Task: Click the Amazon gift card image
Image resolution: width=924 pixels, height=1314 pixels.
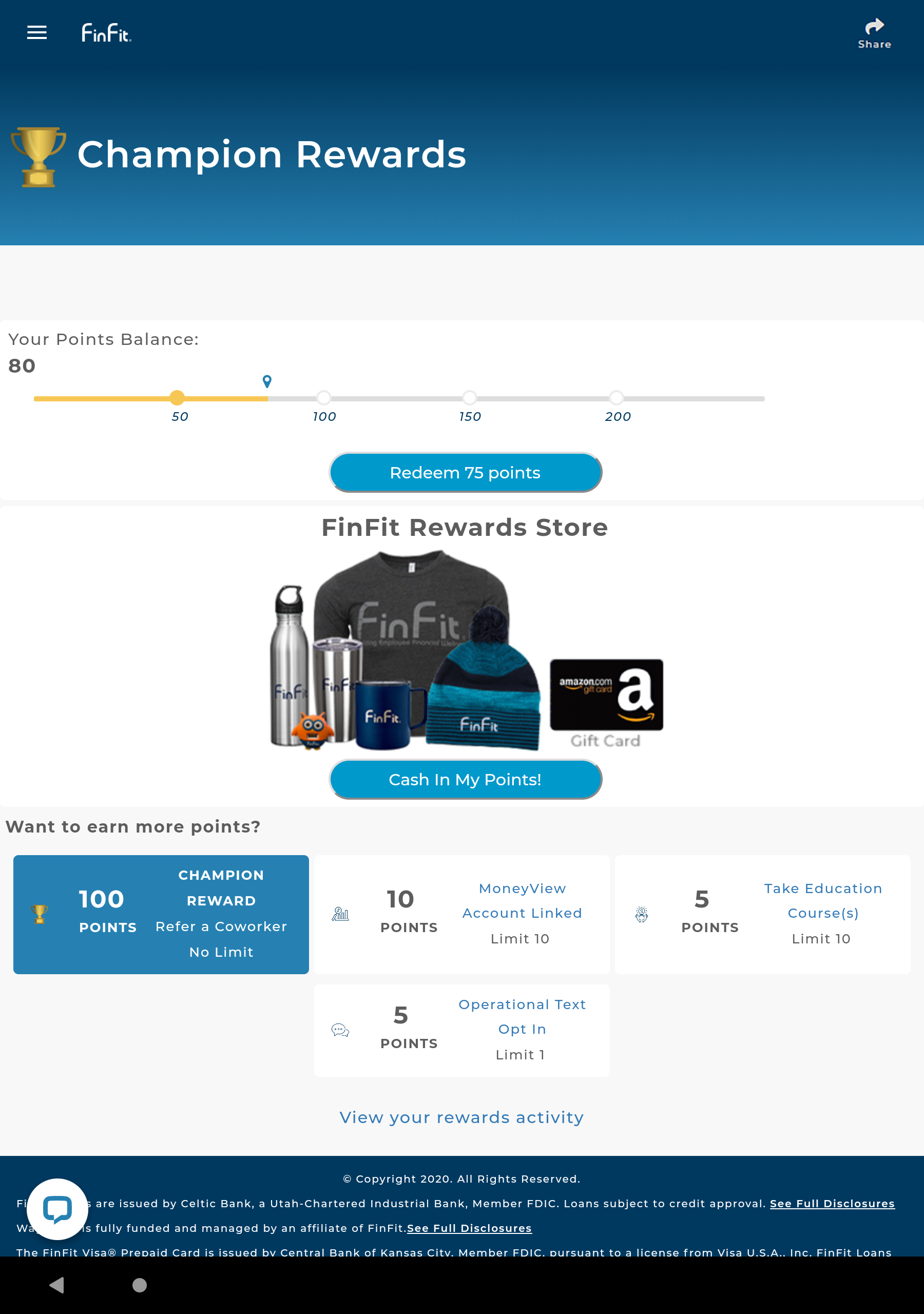Action: coord(606,695)
